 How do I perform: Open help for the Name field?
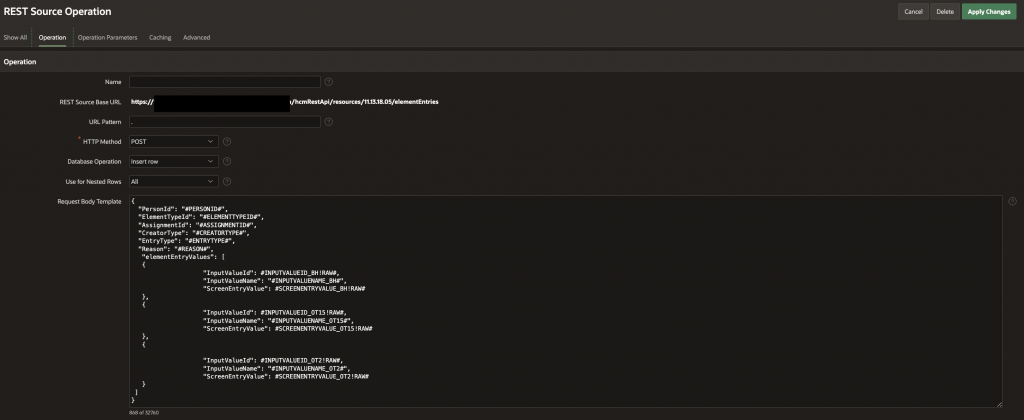[x=329, y=81]
